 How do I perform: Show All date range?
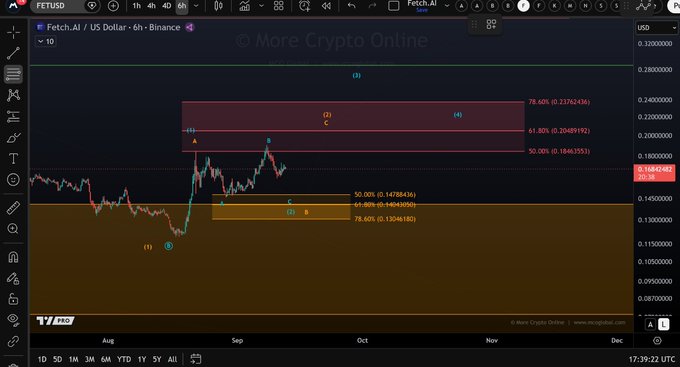[172, 359]
